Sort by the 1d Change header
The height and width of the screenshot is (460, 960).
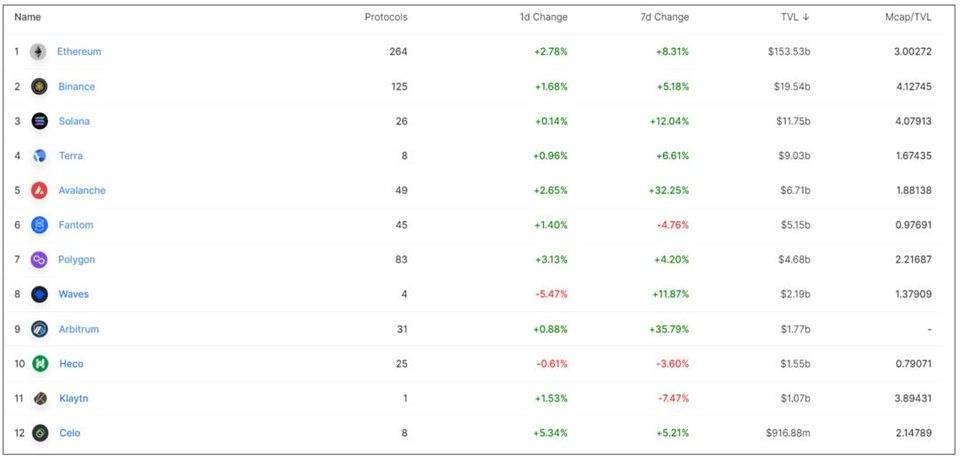(543, 17)
